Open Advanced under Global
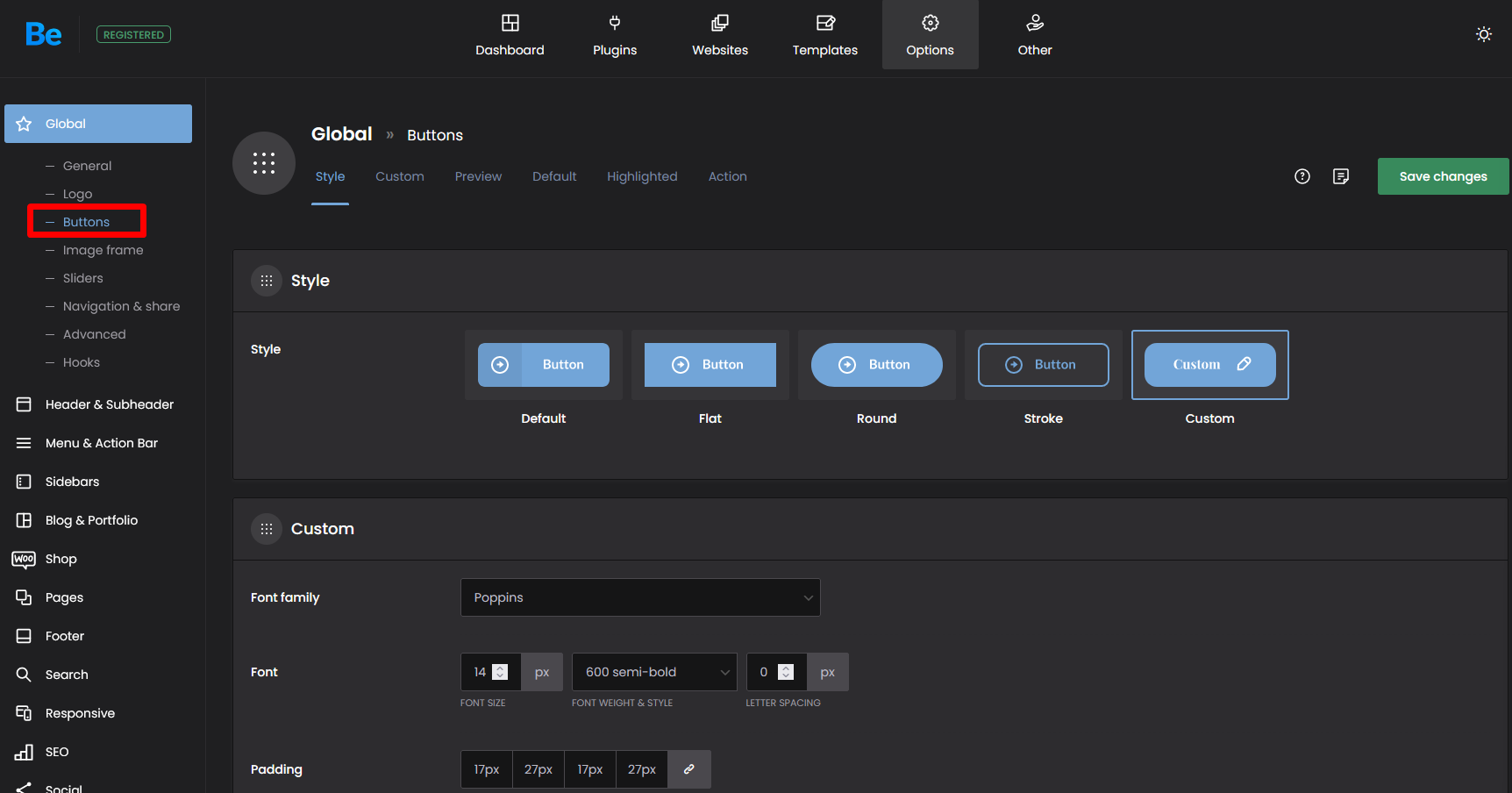This screenshot has height=793, width=1512. [x=94, y=334]
